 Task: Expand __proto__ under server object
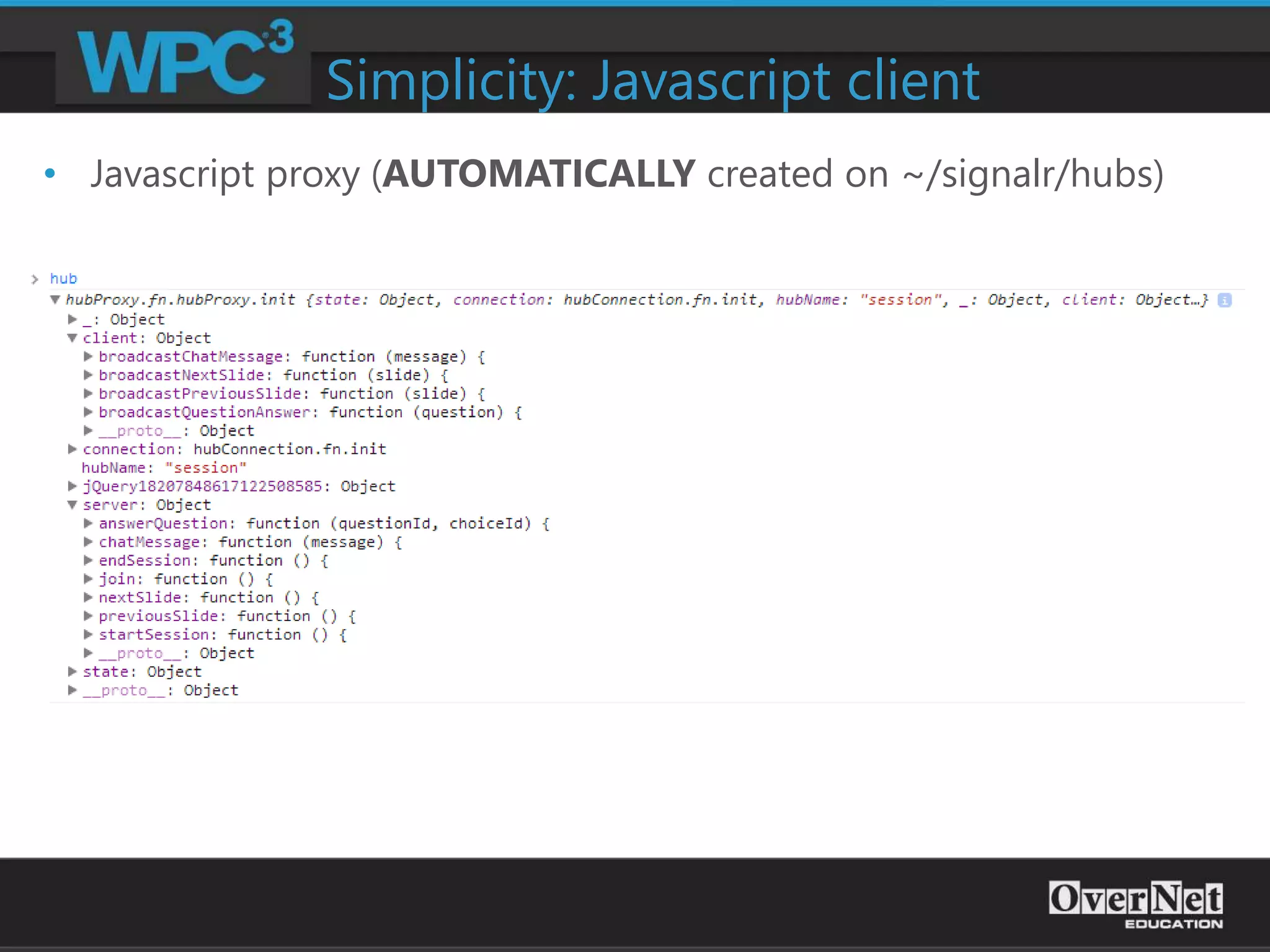(x=88, y=653)
